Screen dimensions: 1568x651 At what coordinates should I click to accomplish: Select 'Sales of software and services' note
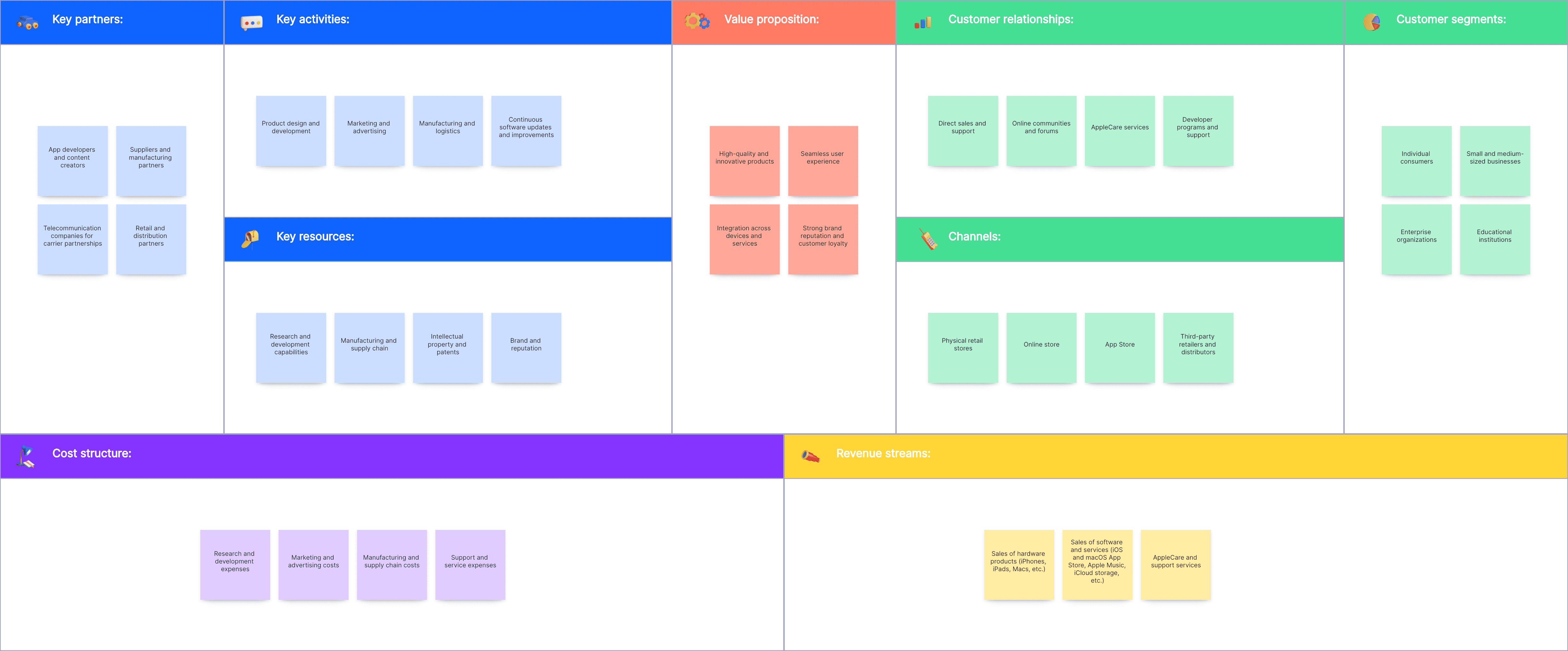coord(1097,565)
